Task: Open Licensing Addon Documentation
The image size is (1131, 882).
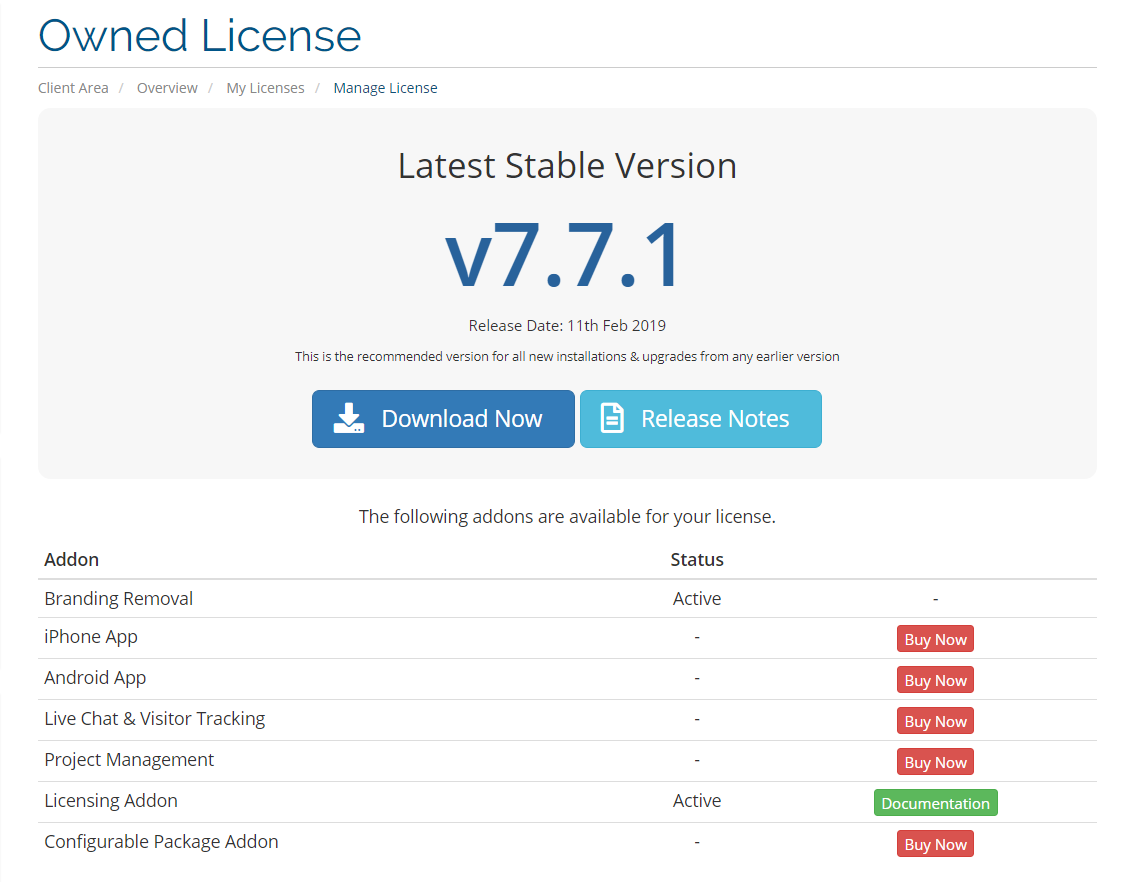Action: pyautogui.click(x=935, y=804)
